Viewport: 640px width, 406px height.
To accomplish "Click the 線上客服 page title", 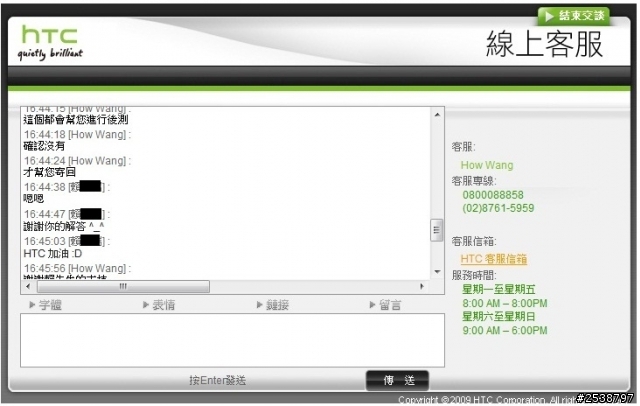I will pyautogui.click(x=544, y=44).
